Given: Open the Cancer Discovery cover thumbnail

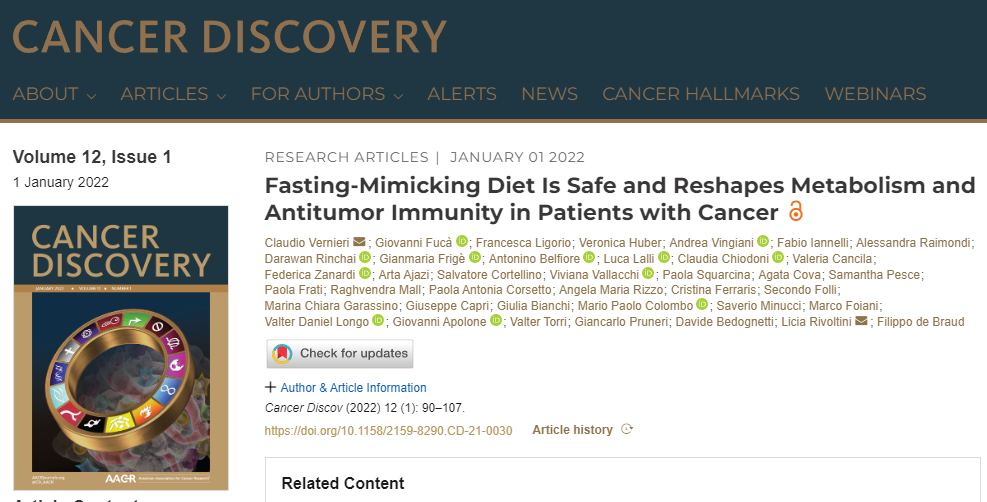Looking at the screenshot, I should 121,348.
